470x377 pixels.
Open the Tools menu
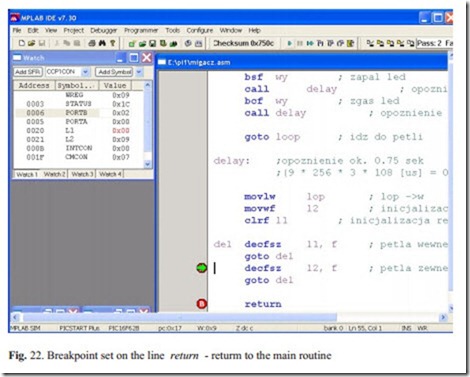pyautogui.click(x=172, y=30)
